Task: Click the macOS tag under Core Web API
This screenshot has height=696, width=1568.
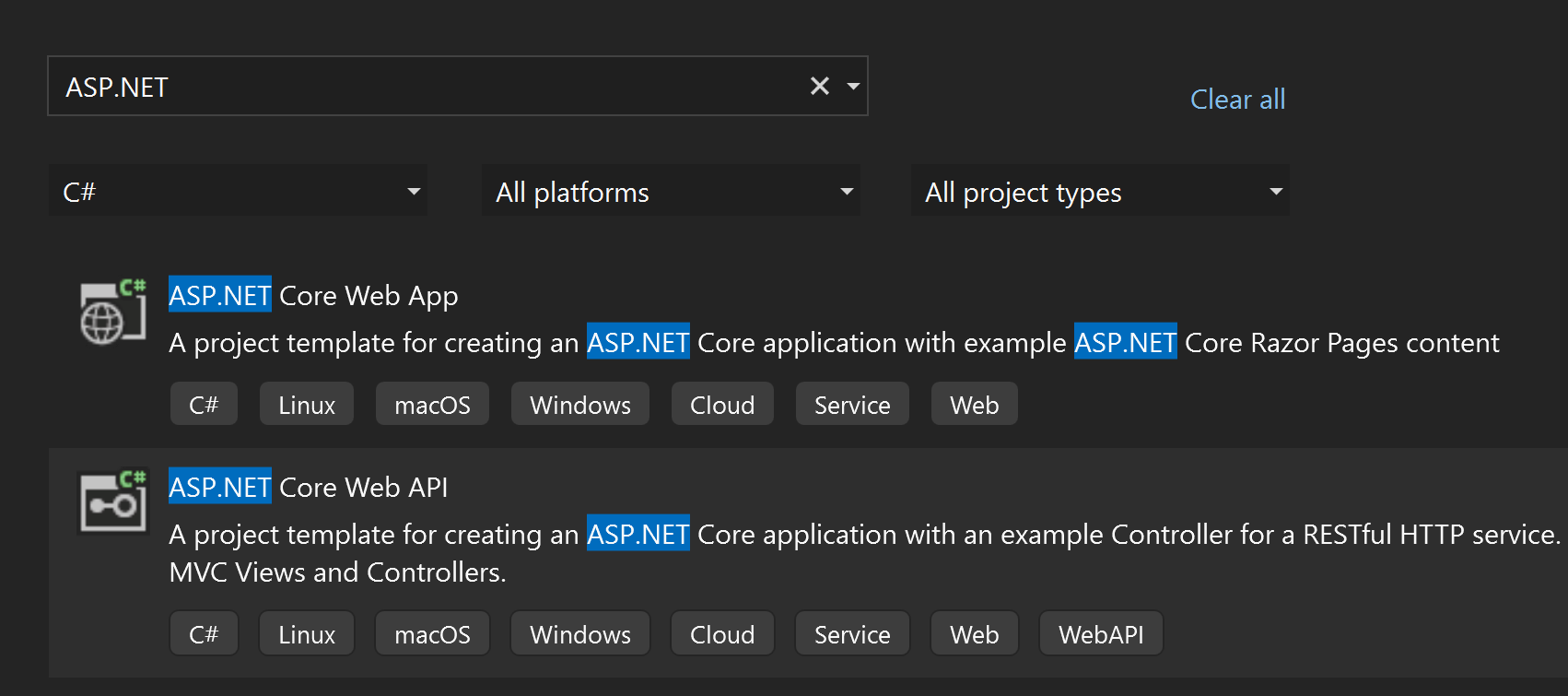Action: [432, 634]
